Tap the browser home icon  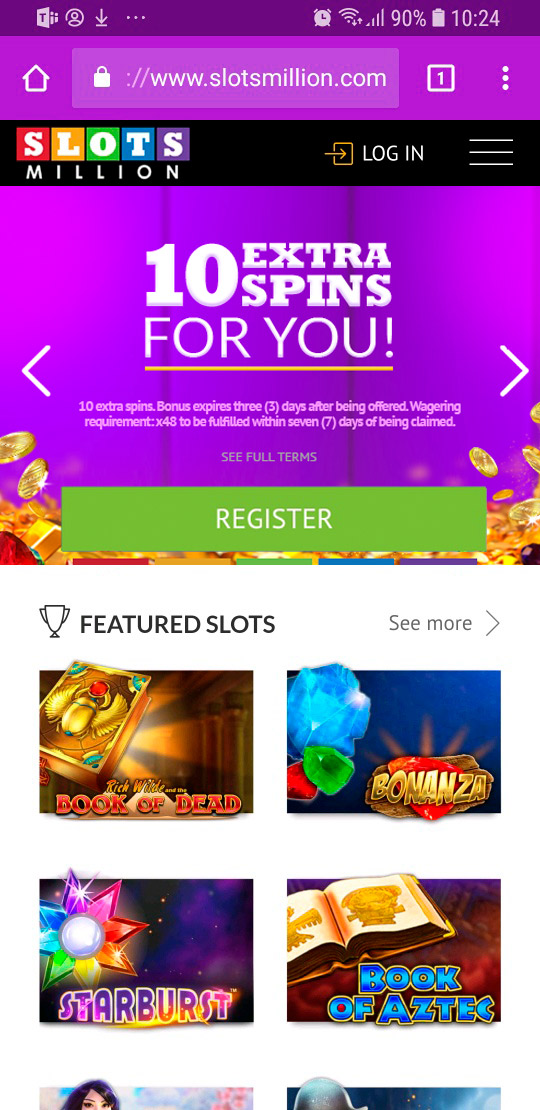(x=36, y=79)
